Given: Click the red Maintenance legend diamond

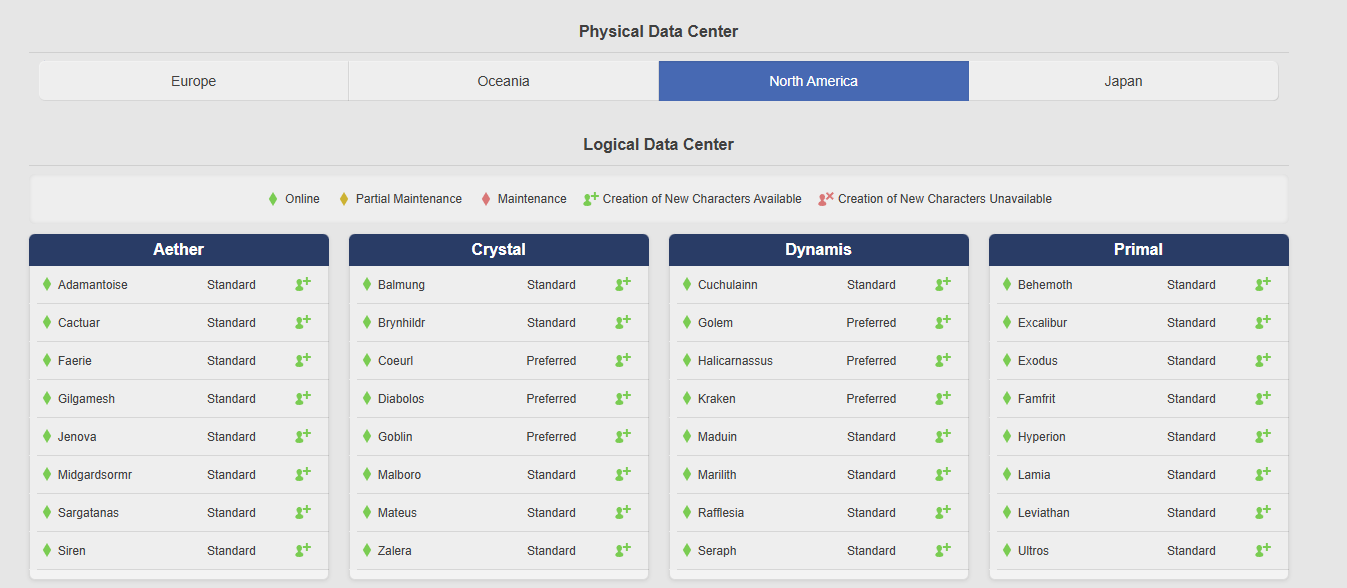Looking at the screenshot, I should 486,199.
